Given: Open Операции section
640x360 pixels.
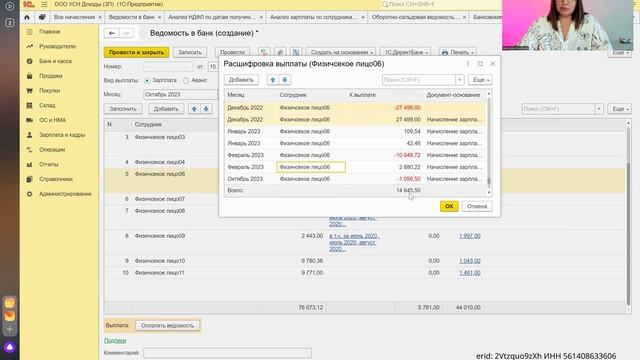Looking at the screenshot, I should point(52,149).
